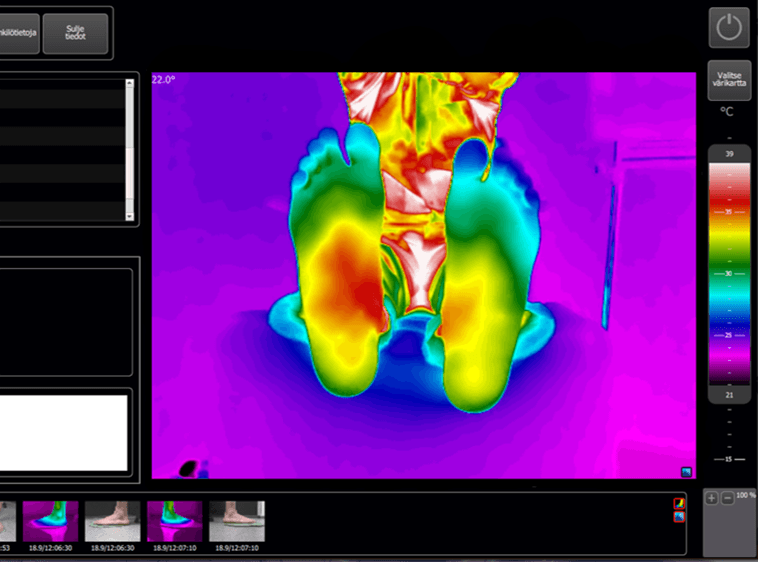Select last foot photo thumbnail 18.9/12:07:10
Screen dimensions: 758x562
236,521
